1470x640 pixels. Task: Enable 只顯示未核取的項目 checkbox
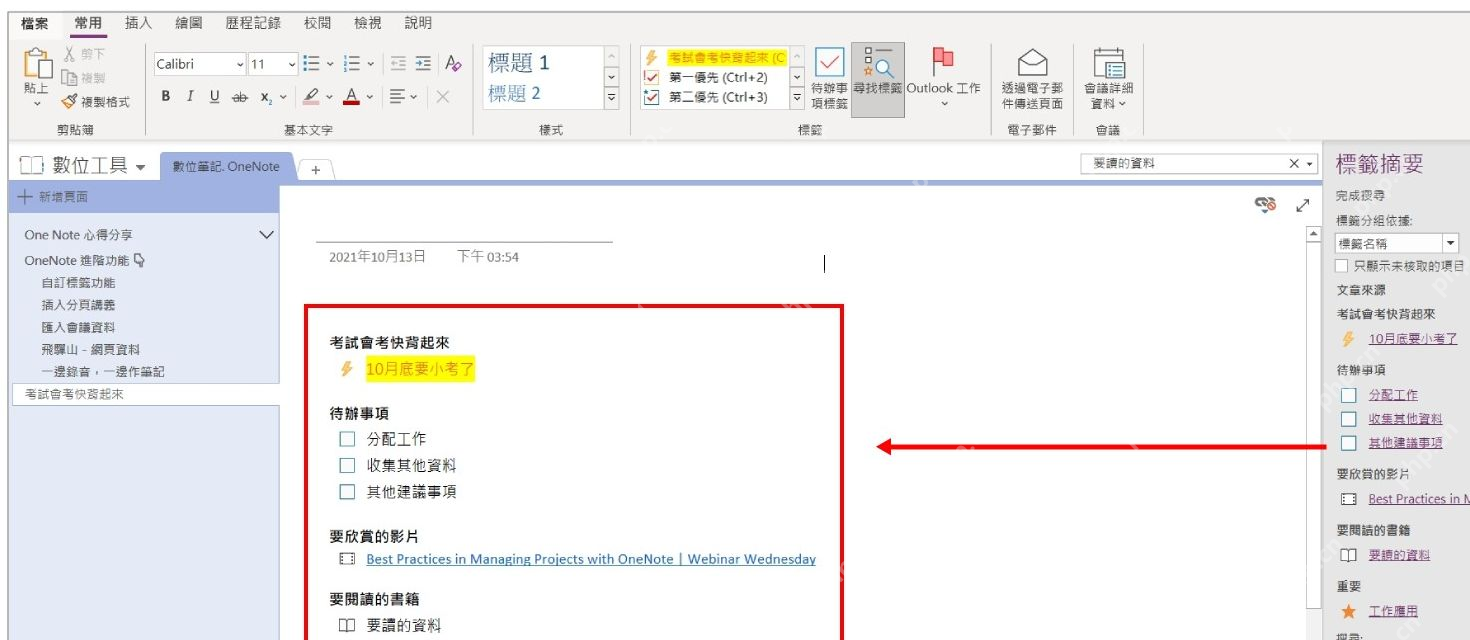[1343, 266]
